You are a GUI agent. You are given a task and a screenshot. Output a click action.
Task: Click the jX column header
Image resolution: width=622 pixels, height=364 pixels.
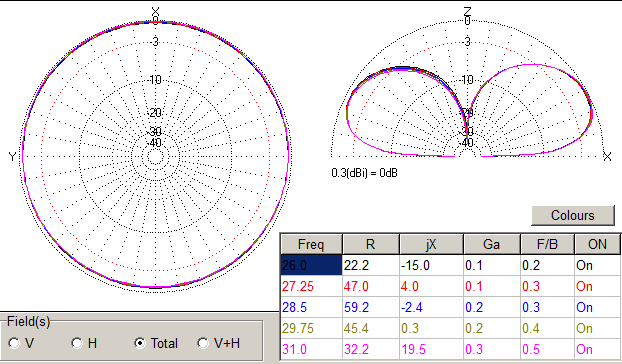431,244
